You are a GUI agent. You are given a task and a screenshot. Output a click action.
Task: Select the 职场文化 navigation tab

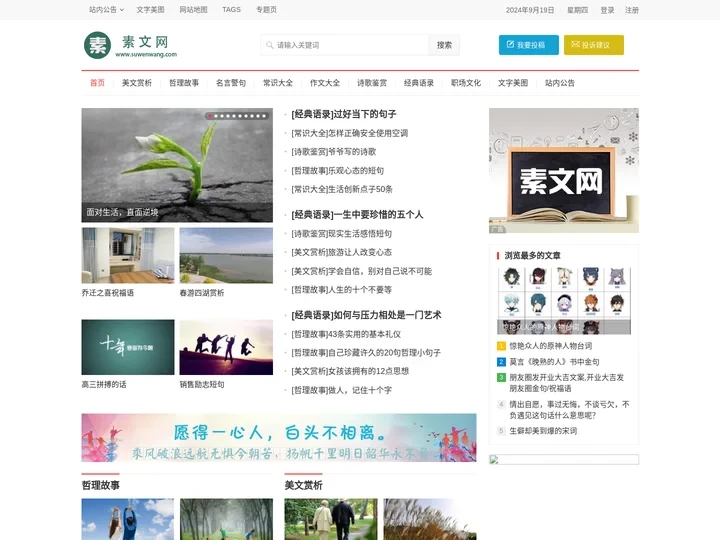(x=466, y=83)
